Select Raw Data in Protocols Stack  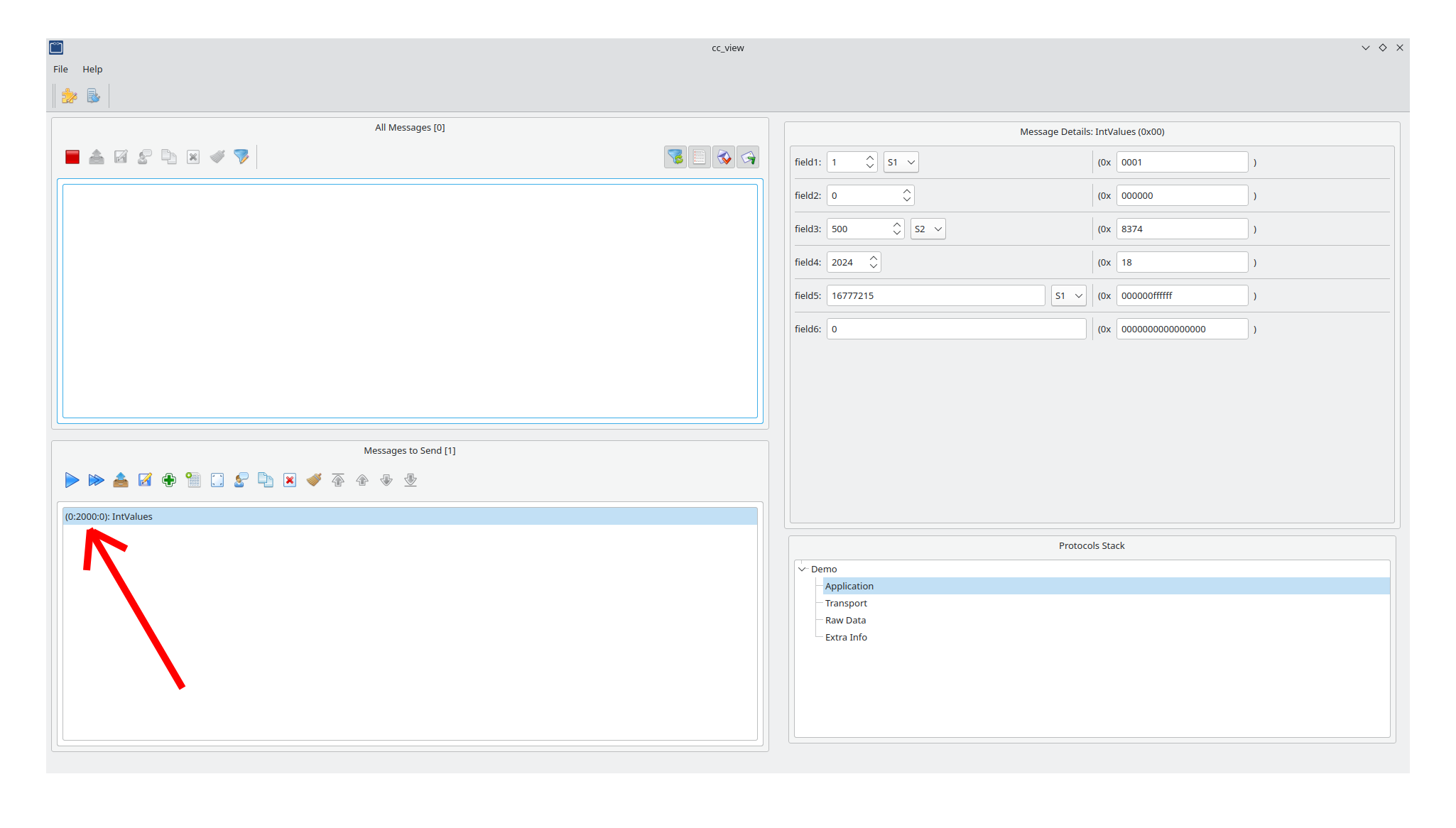pos(845,620)
